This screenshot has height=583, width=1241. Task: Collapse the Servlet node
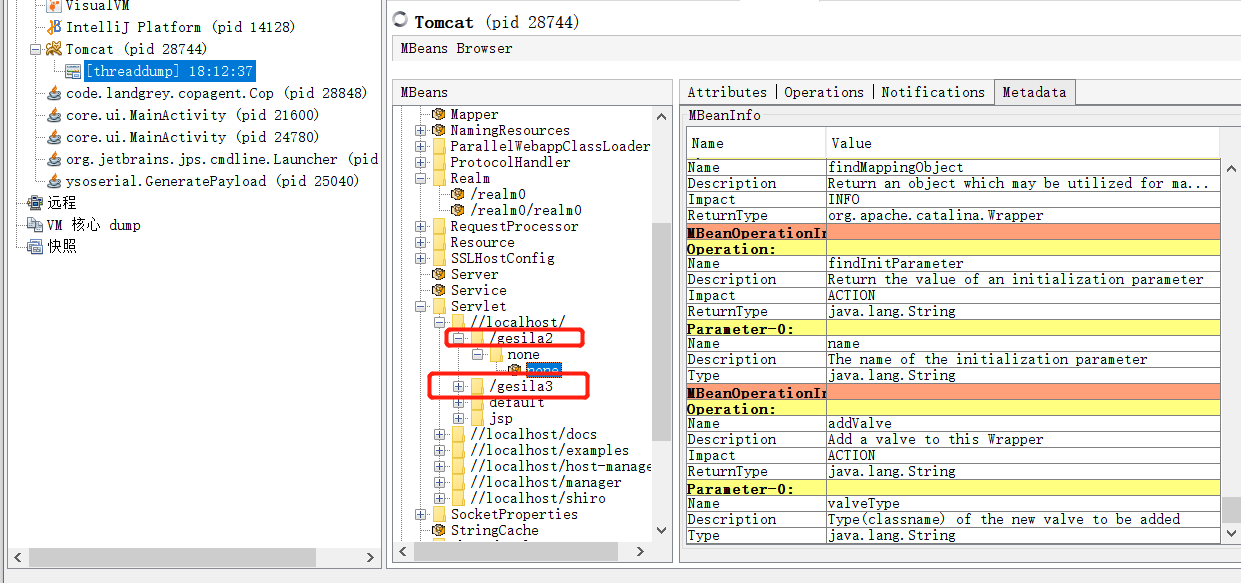click(421, 306)
